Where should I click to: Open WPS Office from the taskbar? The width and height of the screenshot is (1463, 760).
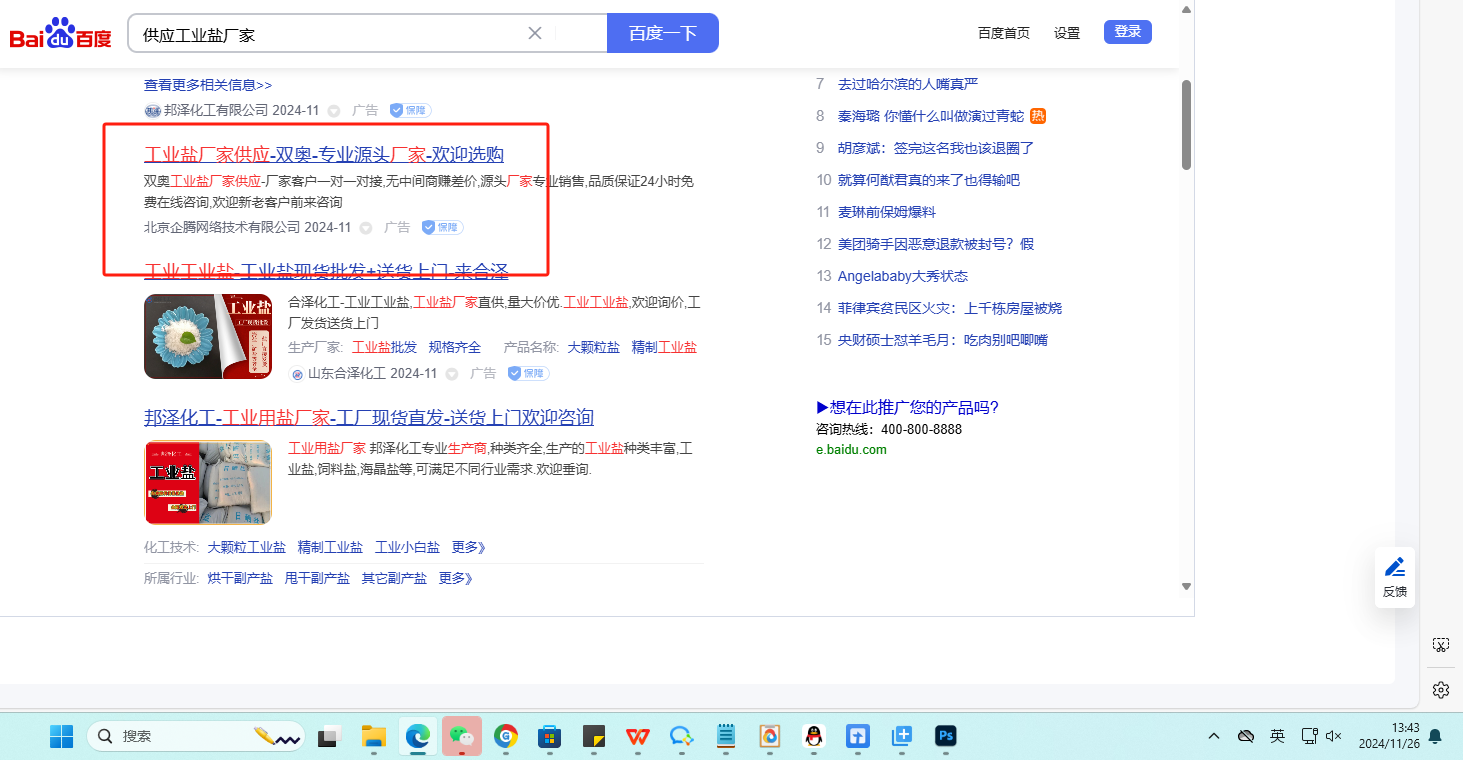(637, 736)
